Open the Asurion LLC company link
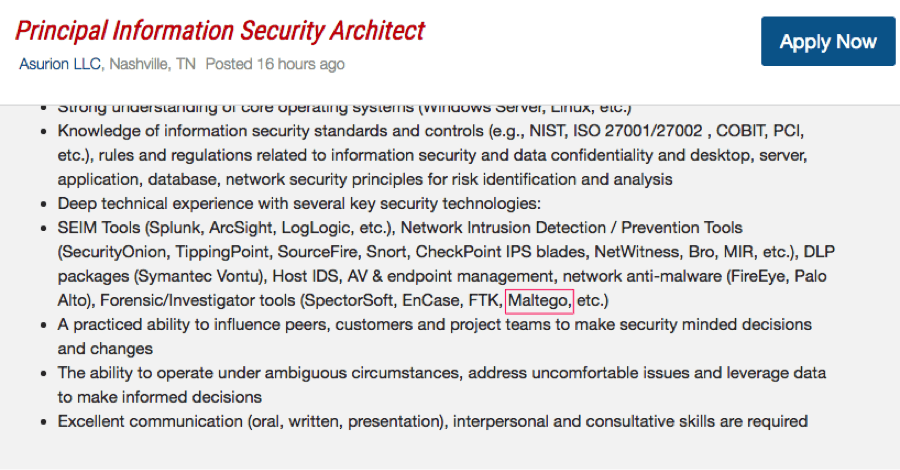 point(60,64)
